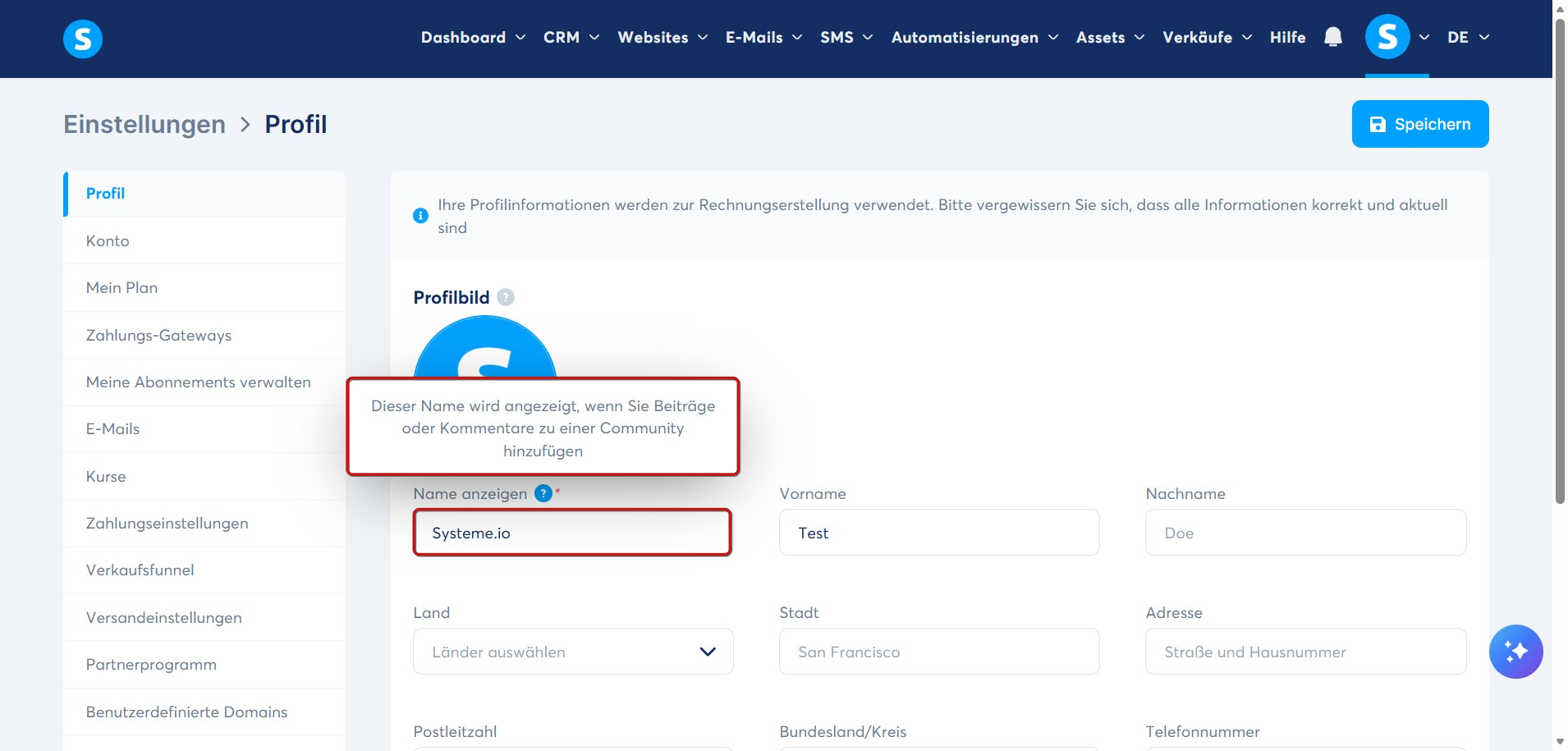
Task: Open the Hilfe menu item
Action: coord(1287,37)
